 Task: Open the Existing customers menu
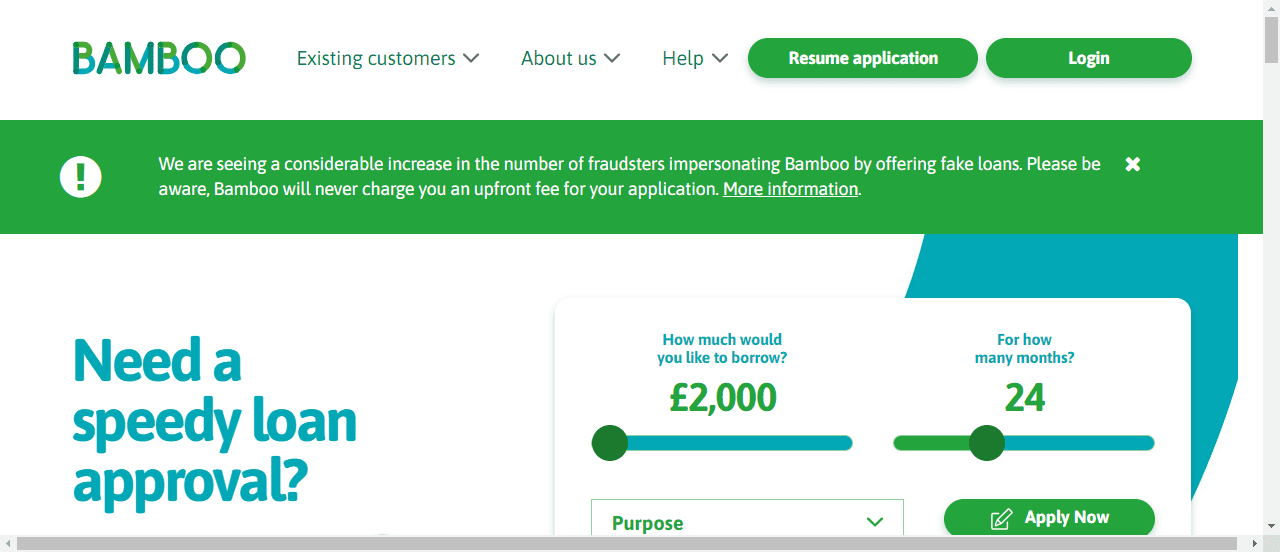(x=388, y=58)
